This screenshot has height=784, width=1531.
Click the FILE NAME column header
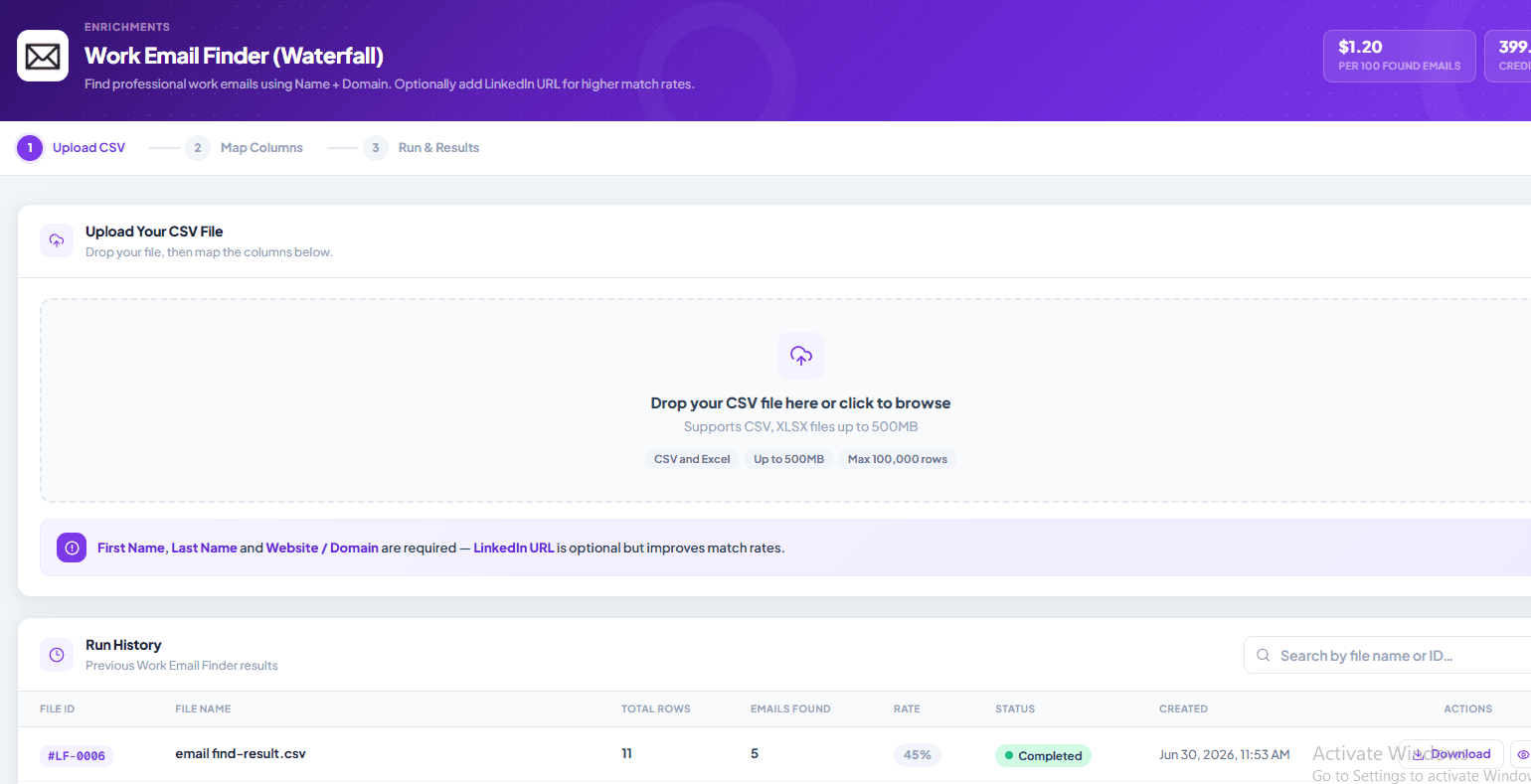pos(203,709)
